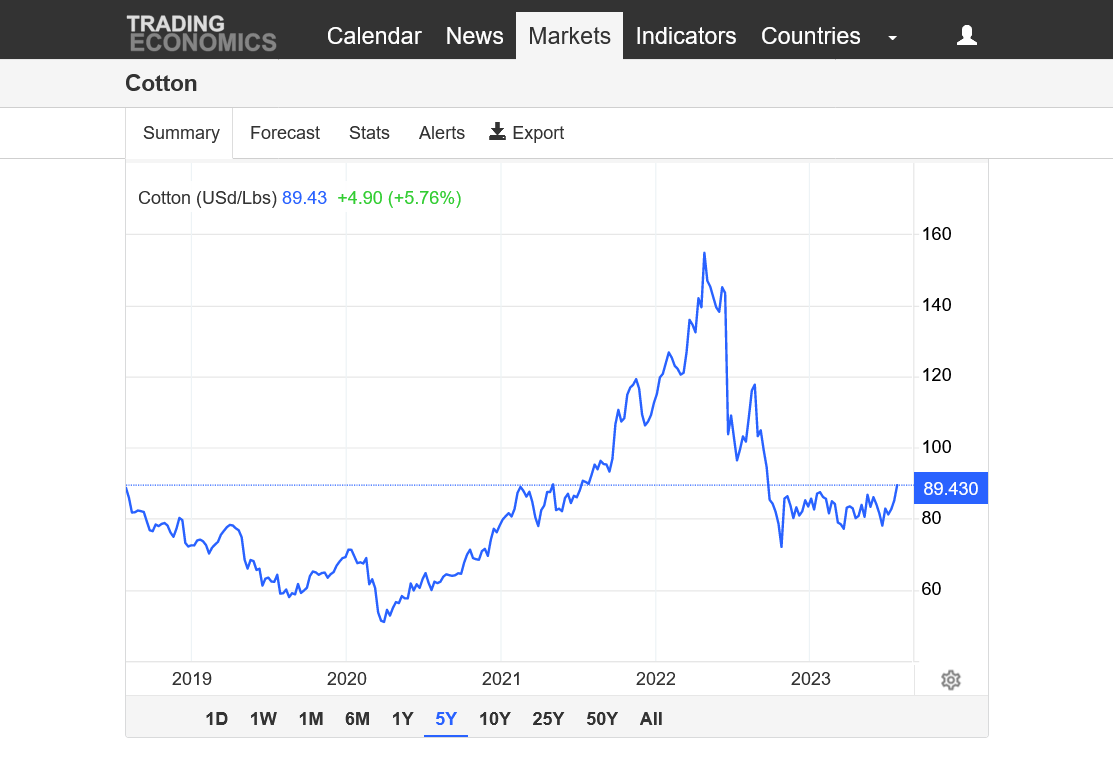Select the 5Y time range
This screenshot has width=1113, height=760.
[446, 719]
